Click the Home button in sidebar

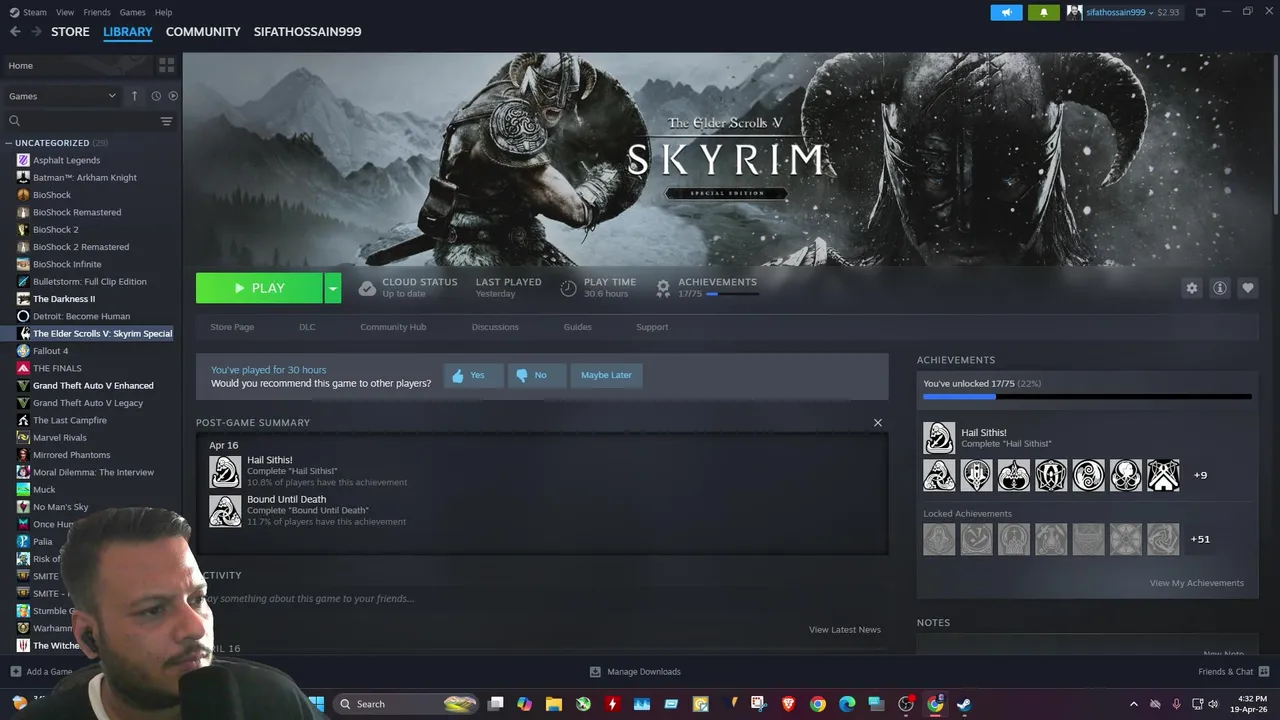pyautogui.click(x=78, y=65)
